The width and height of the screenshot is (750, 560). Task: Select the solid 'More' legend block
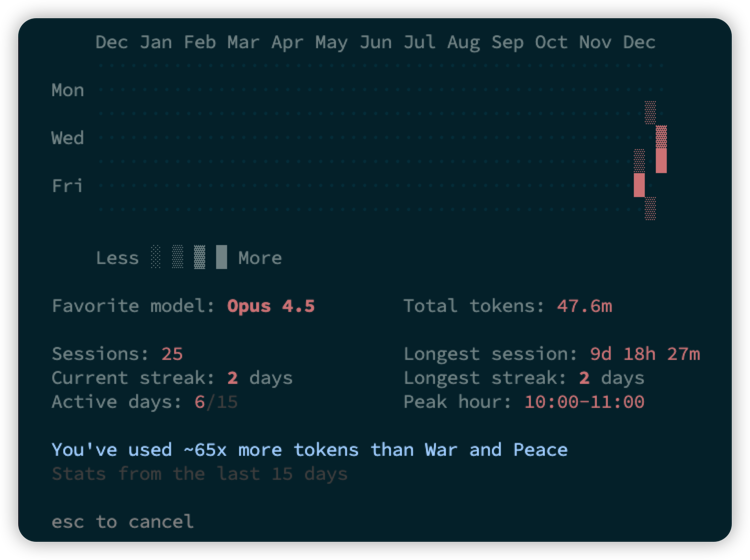pos(221,257)
